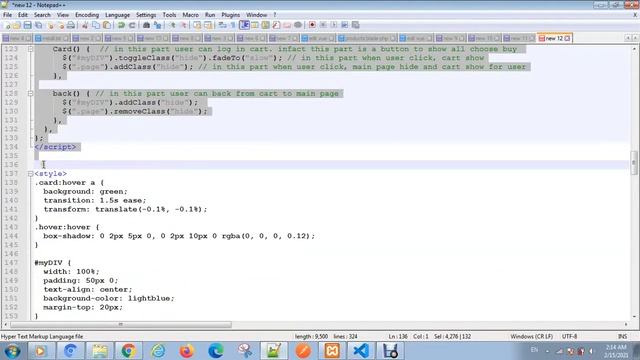Zoom in using the toolbar icon
Image resolution: width=640 pixels, height=360 pixels.
click(172, 25)
